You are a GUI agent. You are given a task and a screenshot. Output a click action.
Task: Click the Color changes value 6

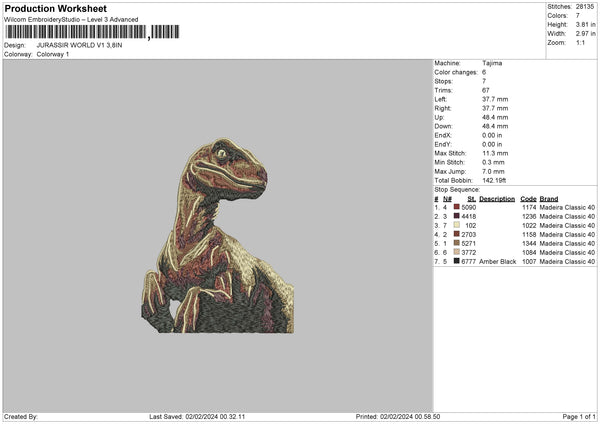484,72
